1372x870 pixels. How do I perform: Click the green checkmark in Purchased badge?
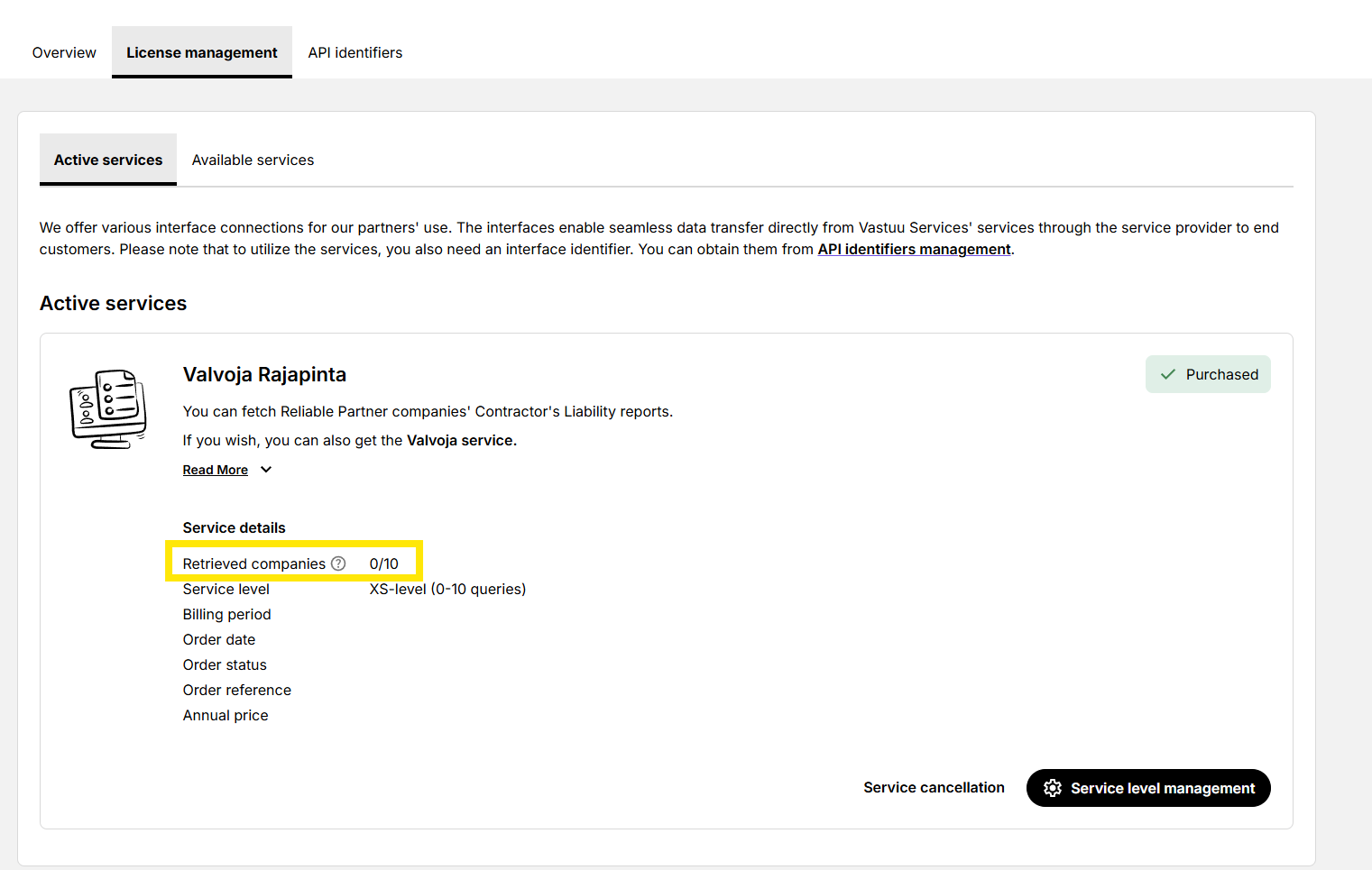1168,374
